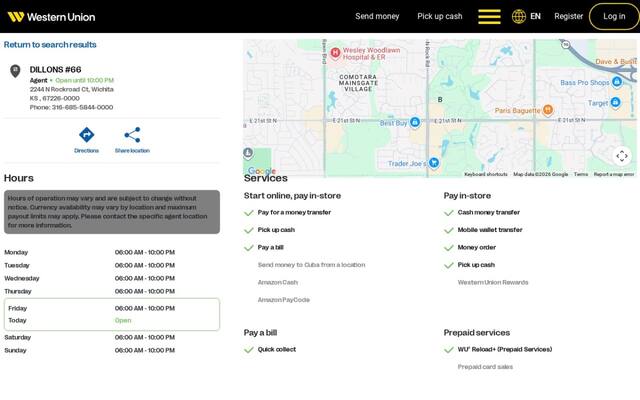Click the Directions arrow icon
The width and height of the screenshot is (640, 400).
click(87, 135)
